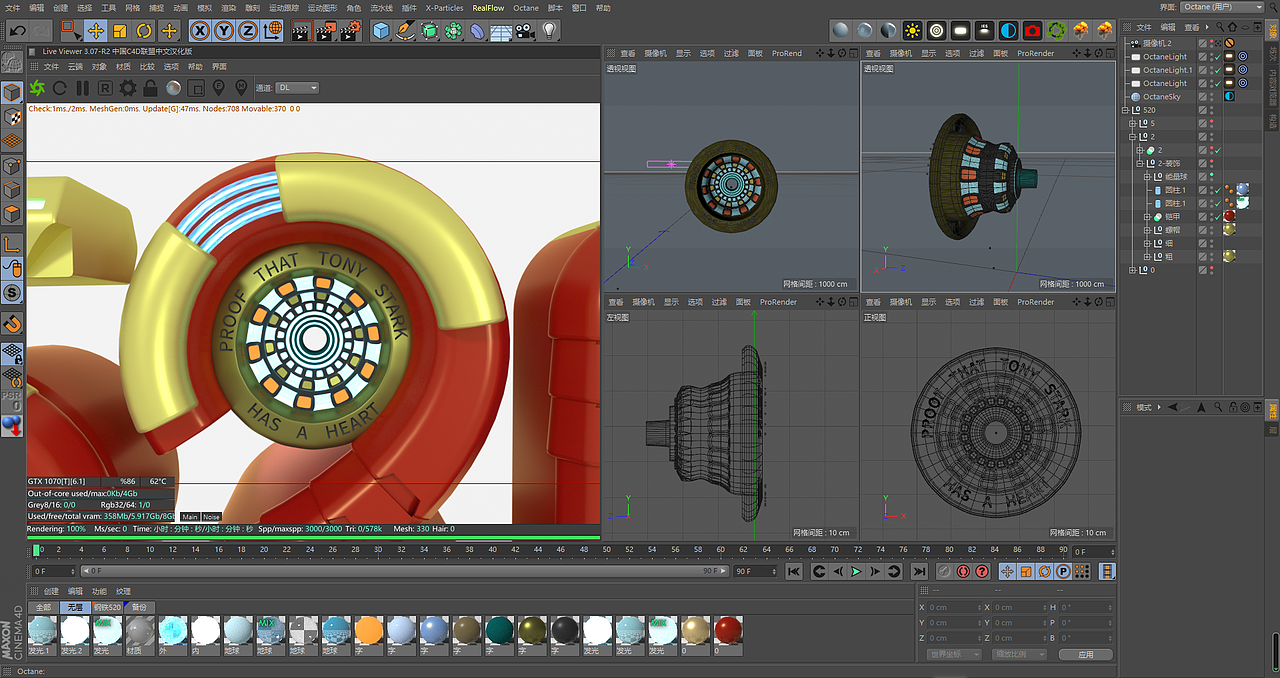1280x678 pixels.
Task: Toggle the green enable check on OctaneLight.1
Action: click(1217, 70)
